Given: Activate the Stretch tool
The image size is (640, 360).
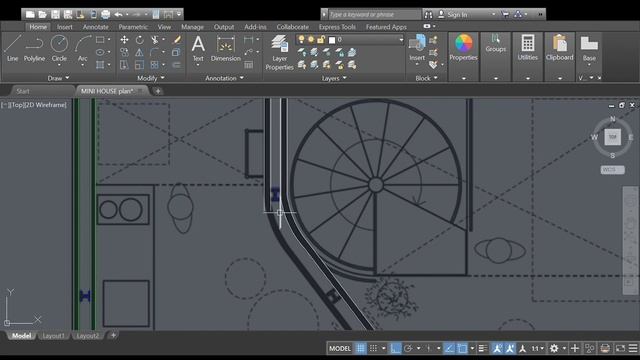Looking at the screenshot, I should pyautogui.click(x=124, y=64).
